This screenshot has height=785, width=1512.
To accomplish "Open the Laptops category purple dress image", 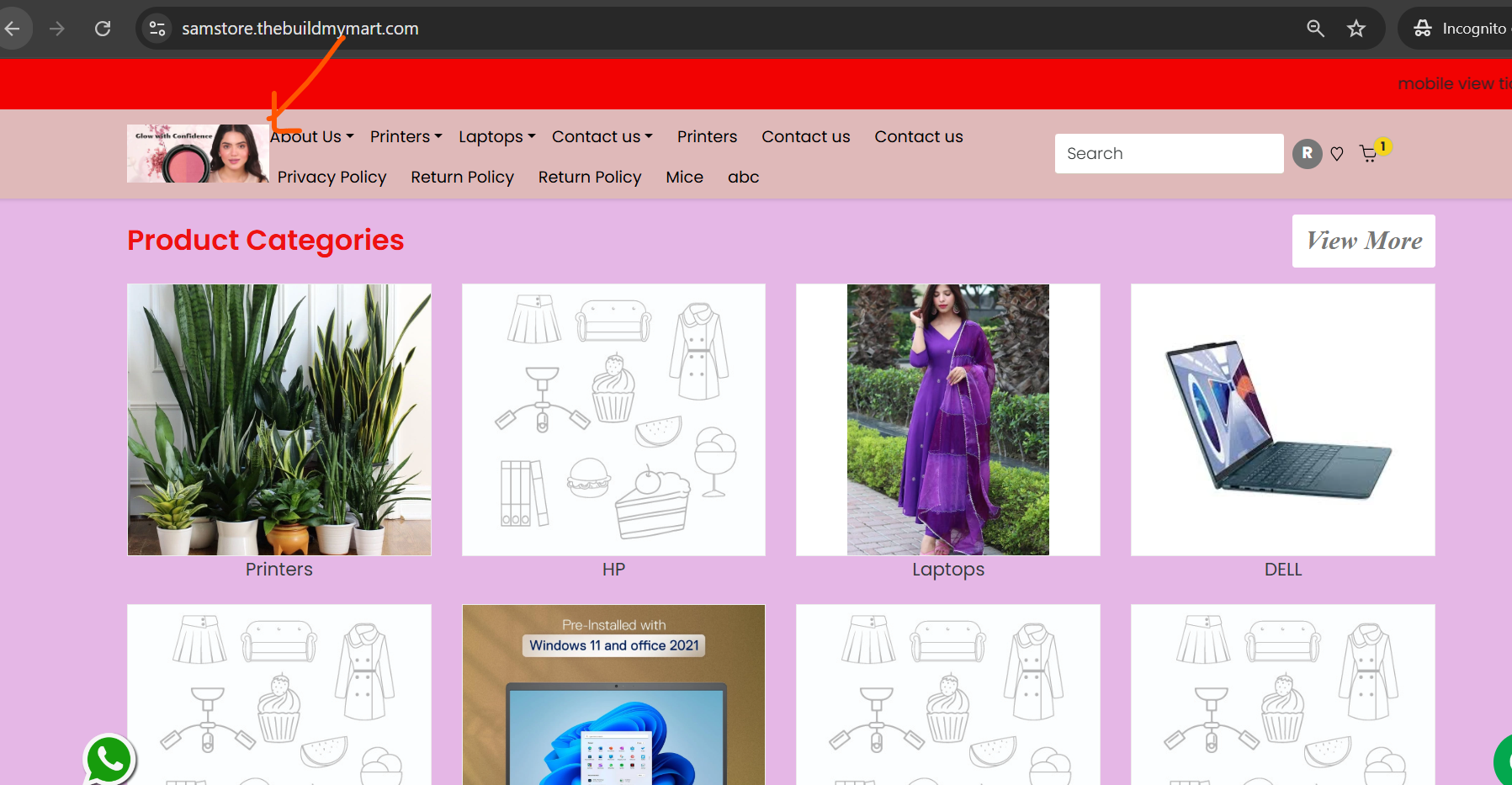I will tap(948, 420).
